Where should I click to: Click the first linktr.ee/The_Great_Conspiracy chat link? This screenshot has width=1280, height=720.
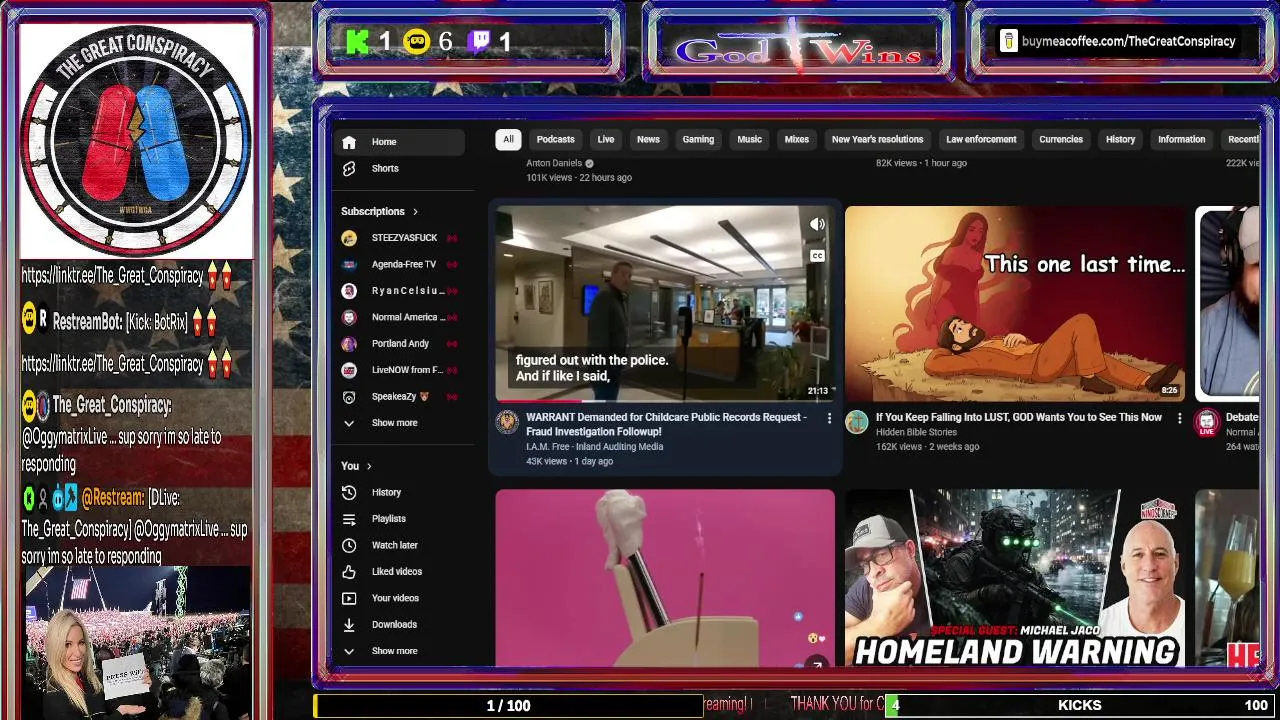point(112,276)
